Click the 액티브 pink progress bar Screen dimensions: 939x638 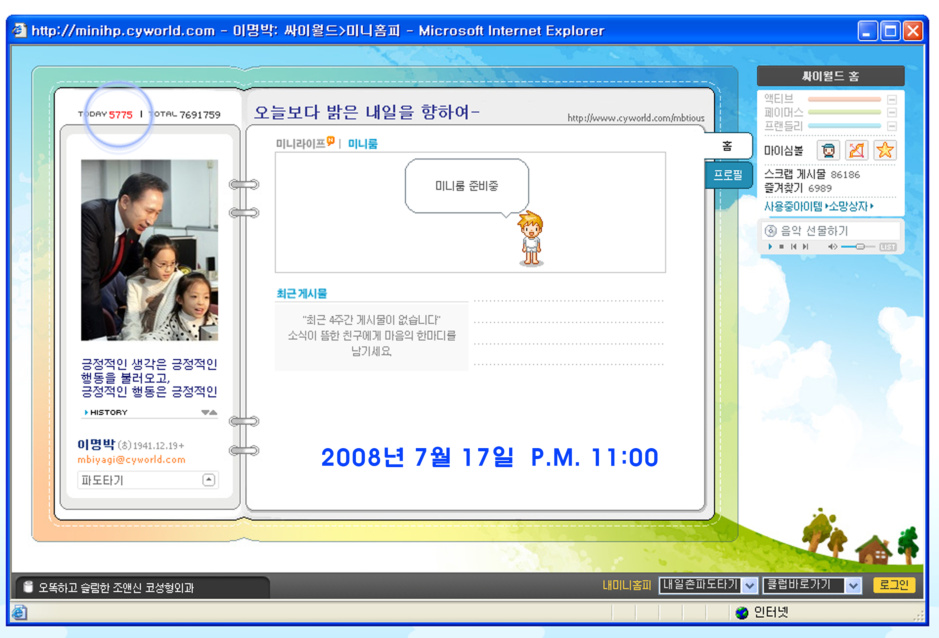pos(844,99)
